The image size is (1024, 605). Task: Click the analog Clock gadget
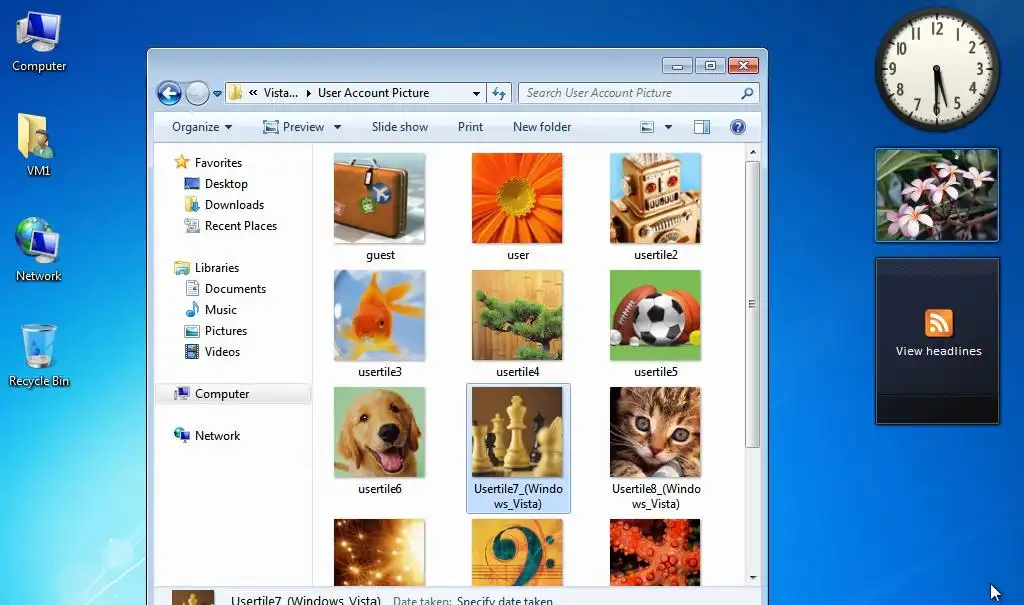point(937,69)
